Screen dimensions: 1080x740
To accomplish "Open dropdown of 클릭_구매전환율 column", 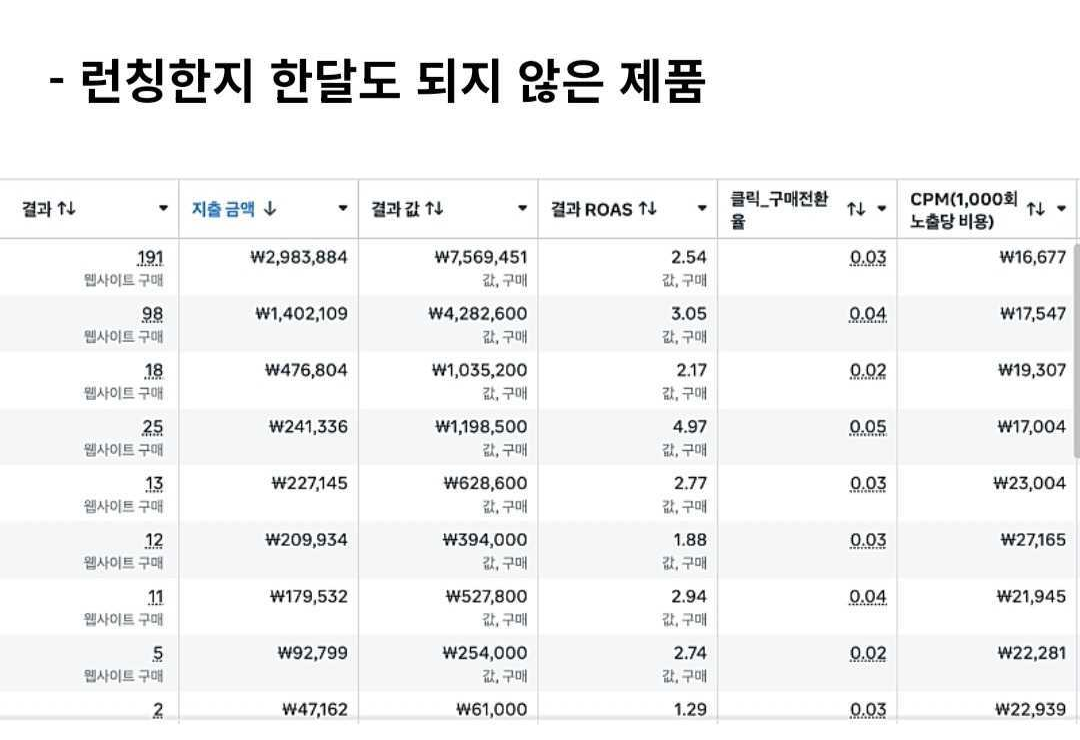I will (x=882, y=209).
